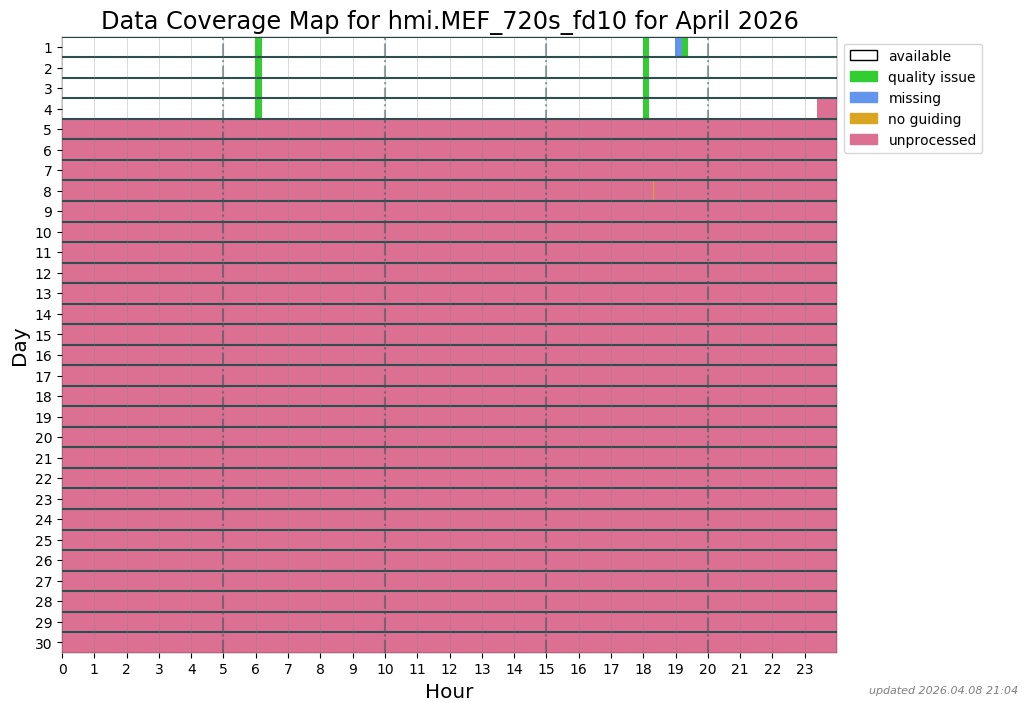1028x711 pixels.
Task: Click the day 15 row at hour 12
Action: coord(449,334)
